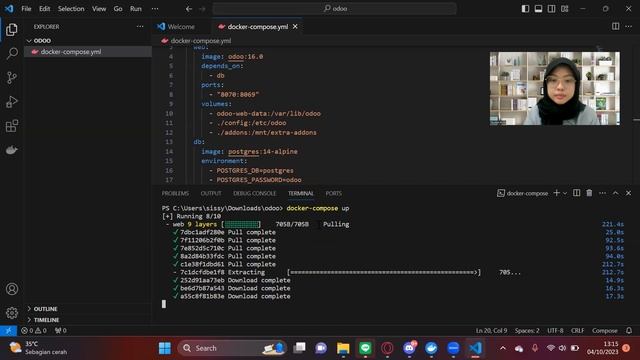Open Source Control view
The image size is (640, 360).
click(12, 78)
